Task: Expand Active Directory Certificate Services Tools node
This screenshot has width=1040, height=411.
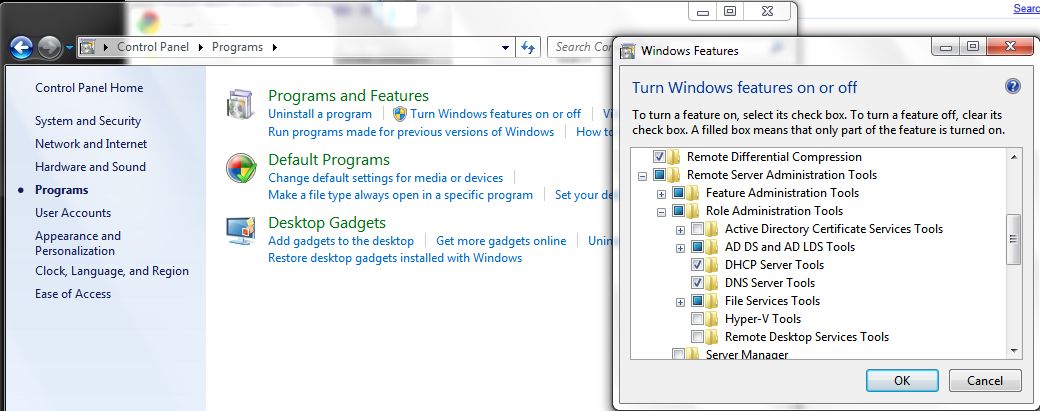Action: 680,230
